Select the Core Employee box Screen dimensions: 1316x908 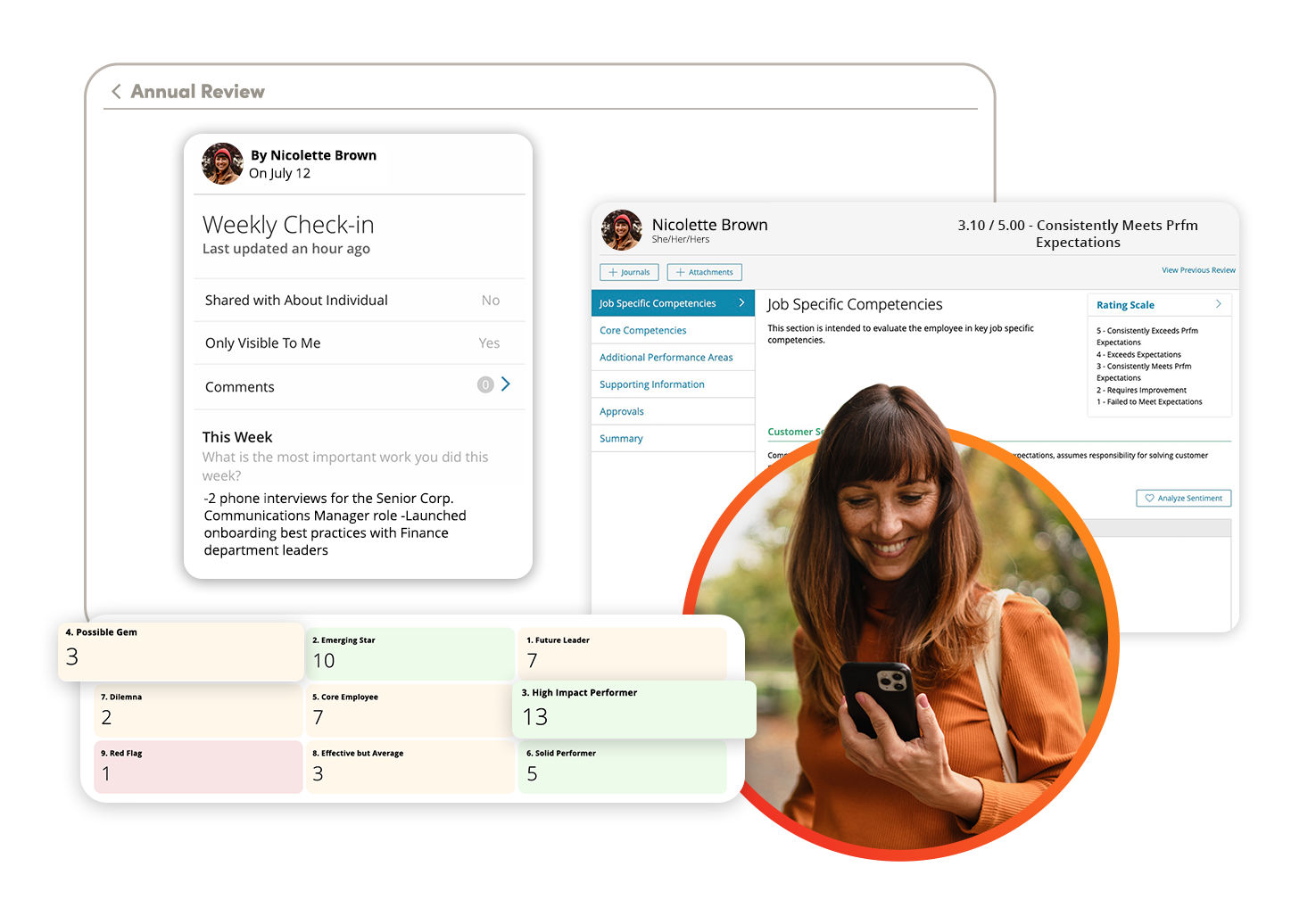pos(410,711)
